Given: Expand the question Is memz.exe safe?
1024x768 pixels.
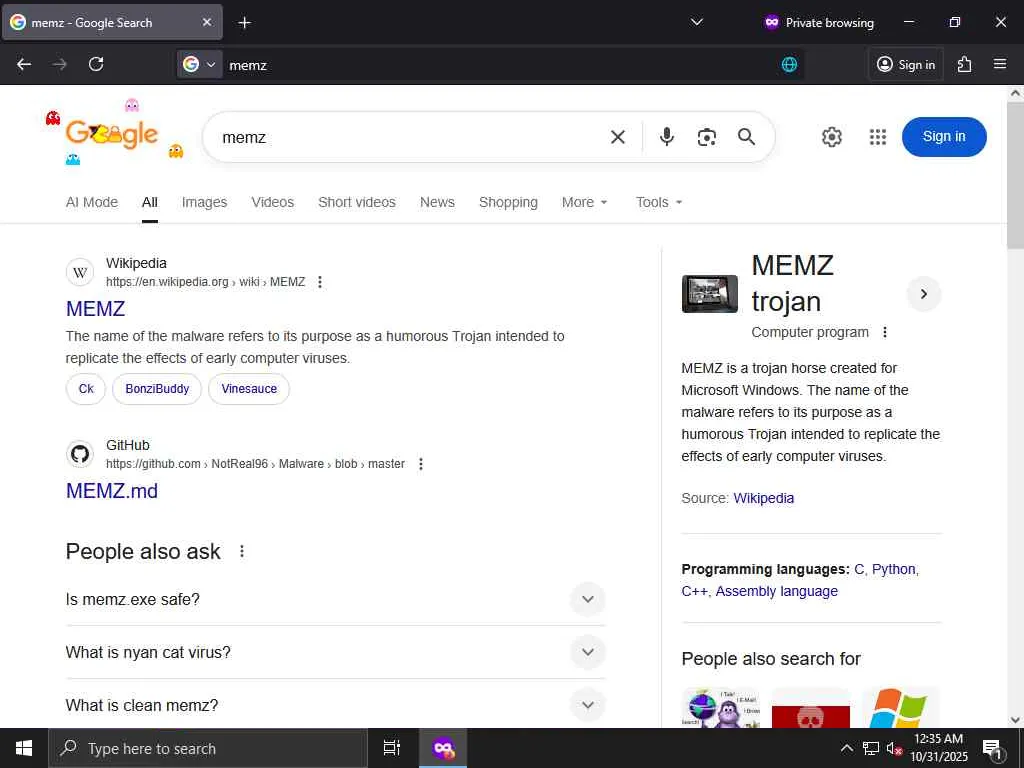Looking at the screenshot, I should (335, 600).
